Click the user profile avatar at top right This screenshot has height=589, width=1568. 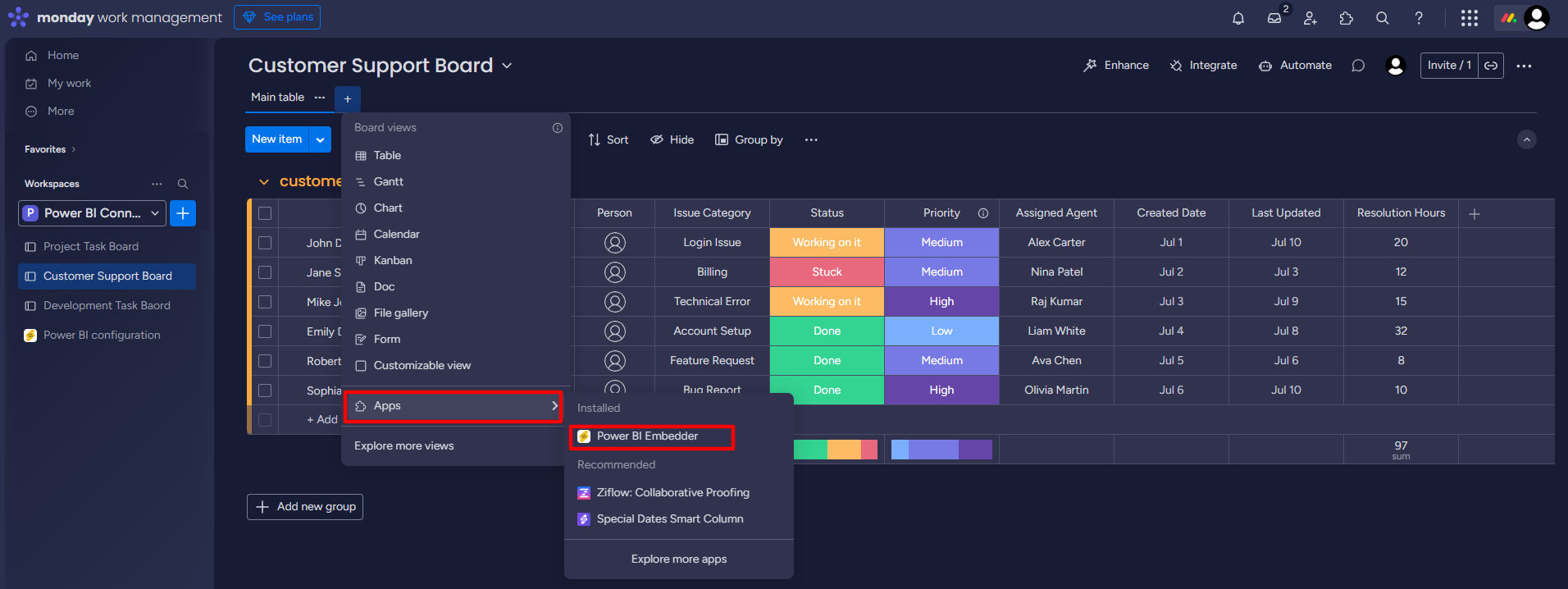click(x=1537, y=17)
